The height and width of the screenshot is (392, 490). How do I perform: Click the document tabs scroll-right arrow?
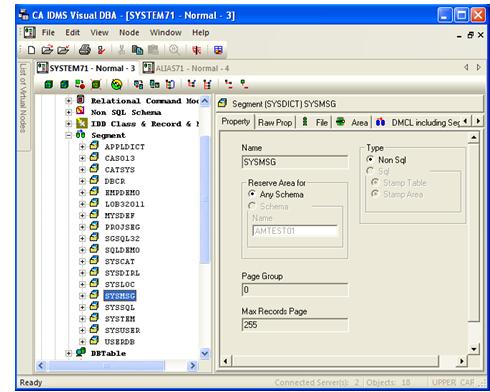479,67
